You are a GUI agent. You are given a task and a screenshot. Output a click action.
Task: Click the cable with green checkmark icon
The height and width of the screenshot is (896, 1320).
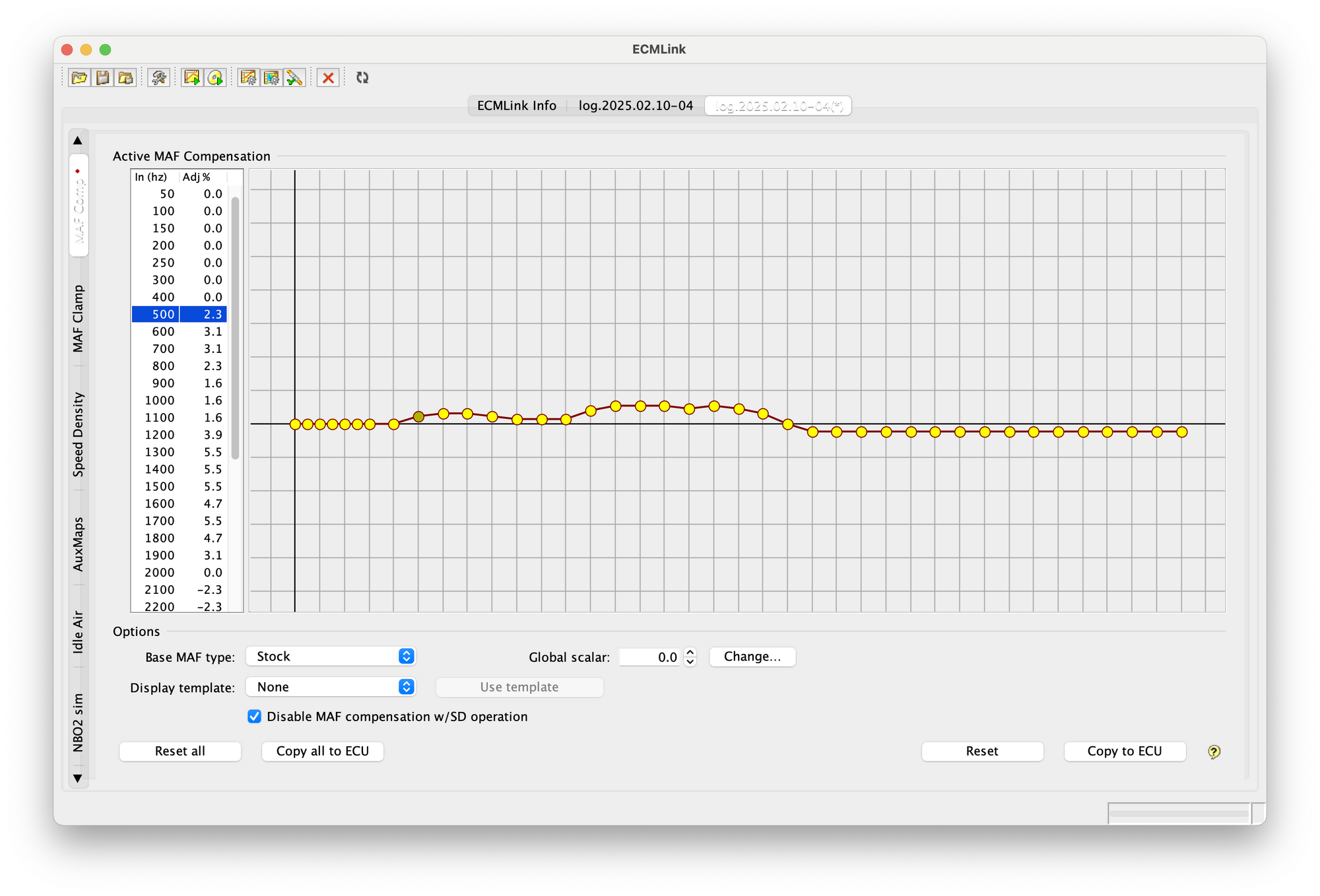(294, 78)
